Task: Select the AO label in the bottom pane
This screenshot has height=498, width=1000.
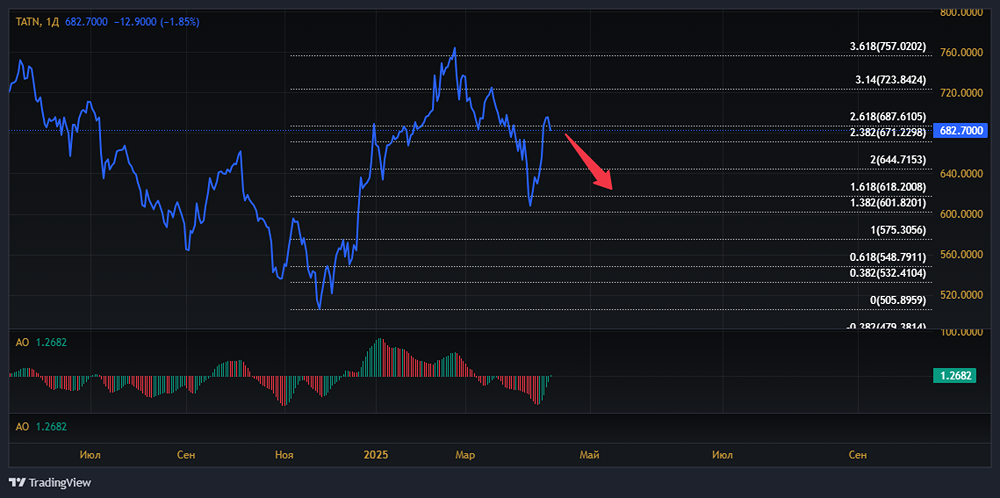Action: pyautogui.click(x=21, y=427)
